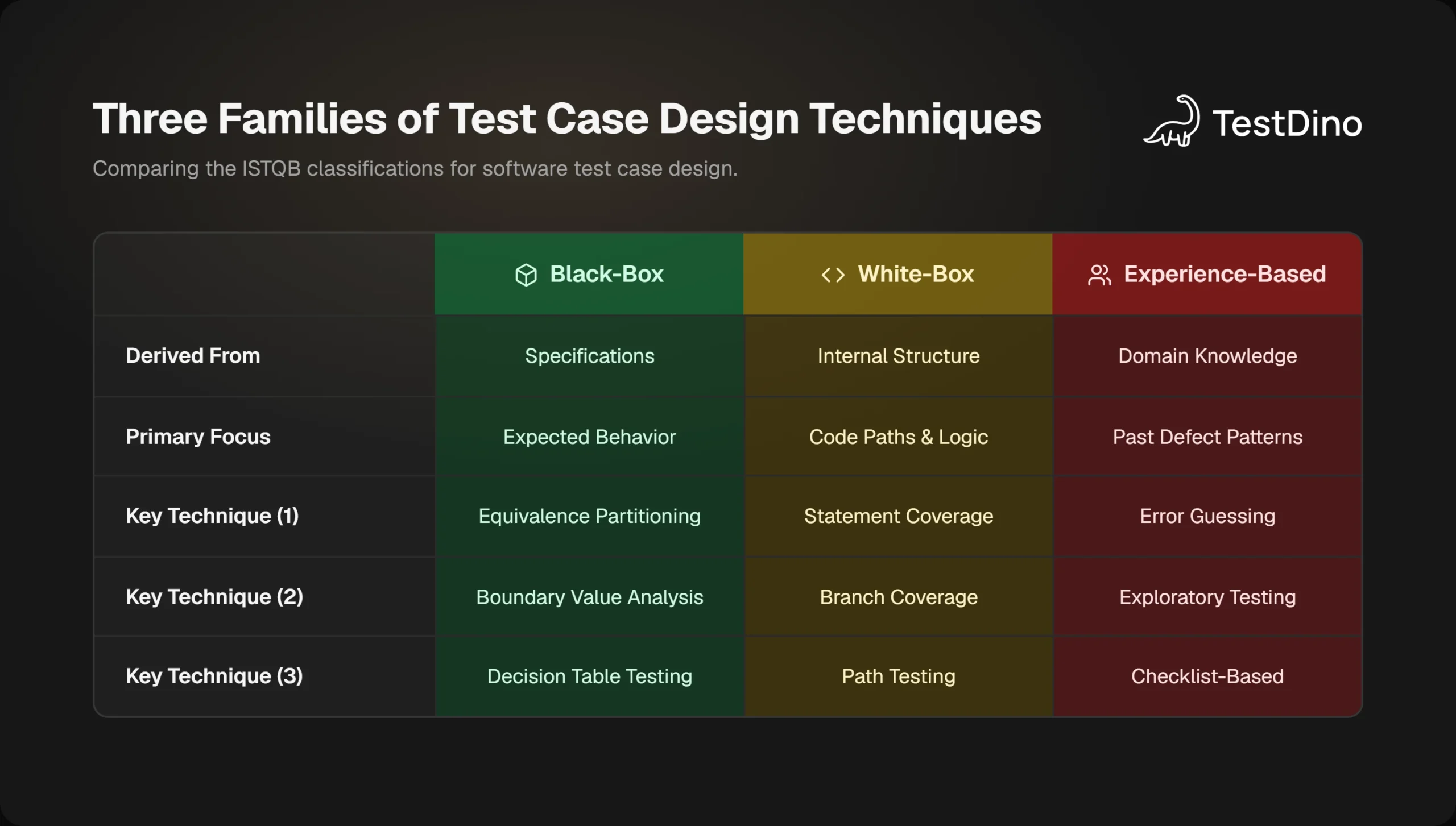The height and width of the screenshot is (826, 1456).
Task: Click the 'Path Testing' cell
Action: (899, 676)
